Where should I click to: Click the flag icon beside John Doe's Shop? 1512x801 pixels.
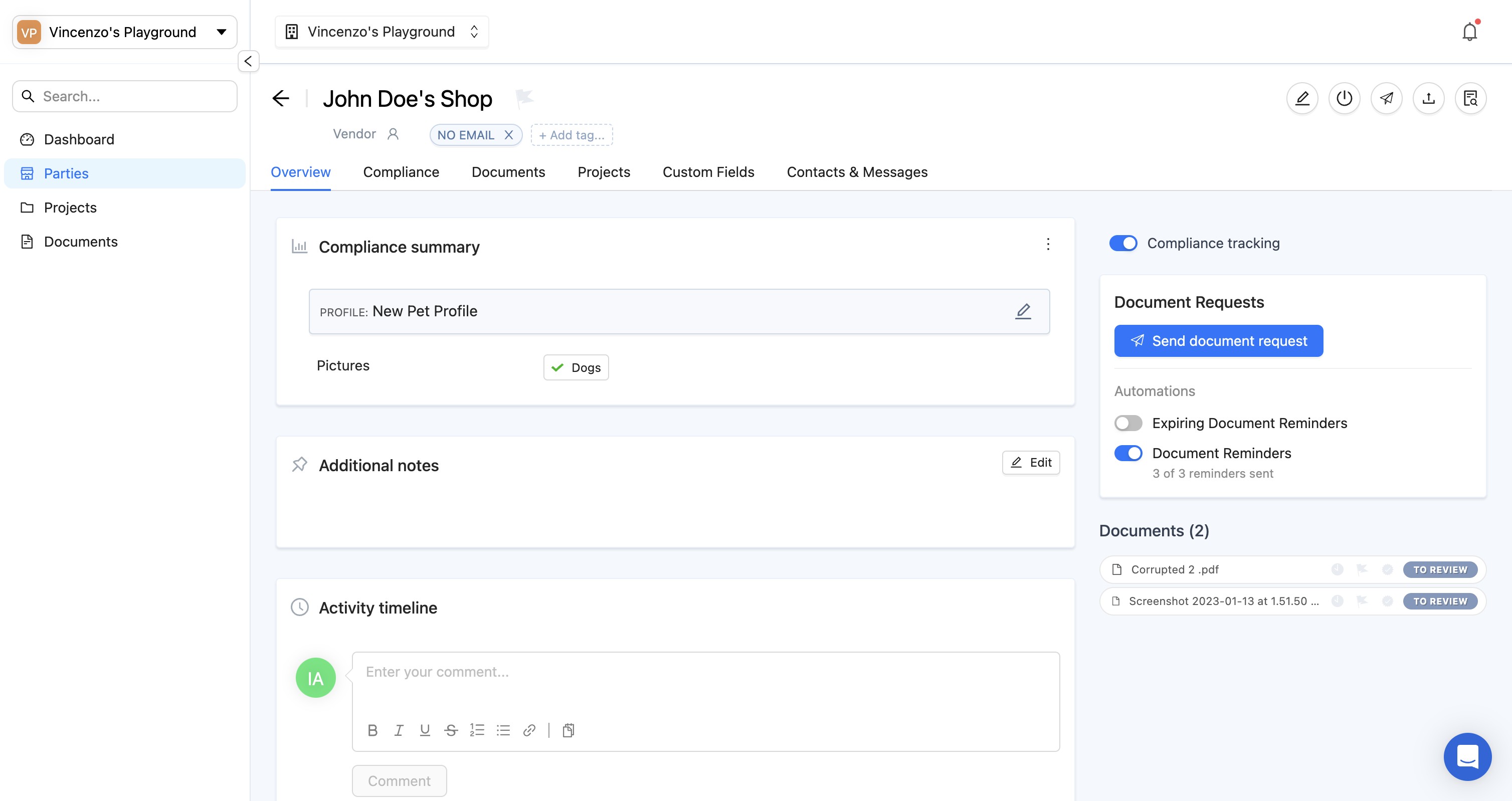click(x=524, y=97)
